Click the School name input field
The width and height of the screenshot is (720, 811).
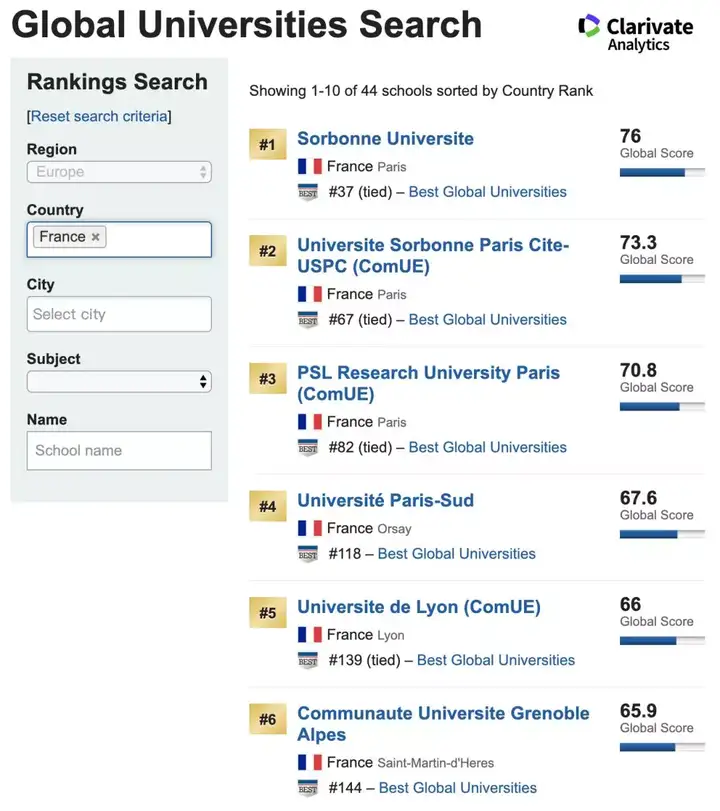[x=119, y=450]
